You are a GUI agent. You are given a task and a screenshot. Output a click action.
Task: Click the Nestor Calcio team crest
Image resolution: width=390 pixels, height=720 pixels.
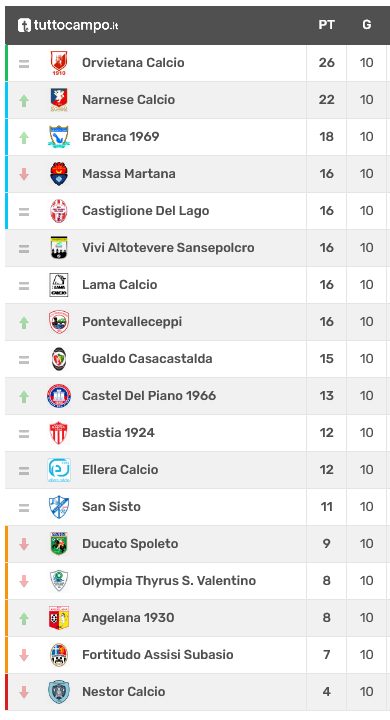tap(59, 692)
